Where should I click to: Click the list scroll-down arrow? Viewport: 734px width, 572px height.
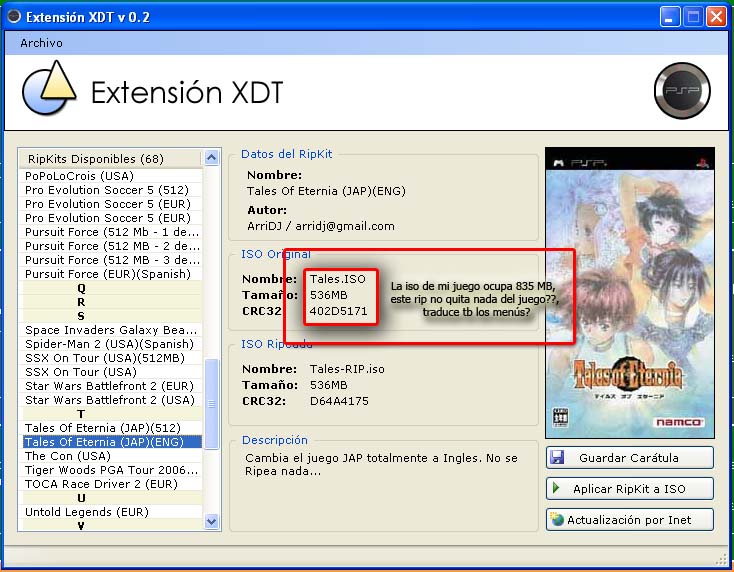coord(212,521)
